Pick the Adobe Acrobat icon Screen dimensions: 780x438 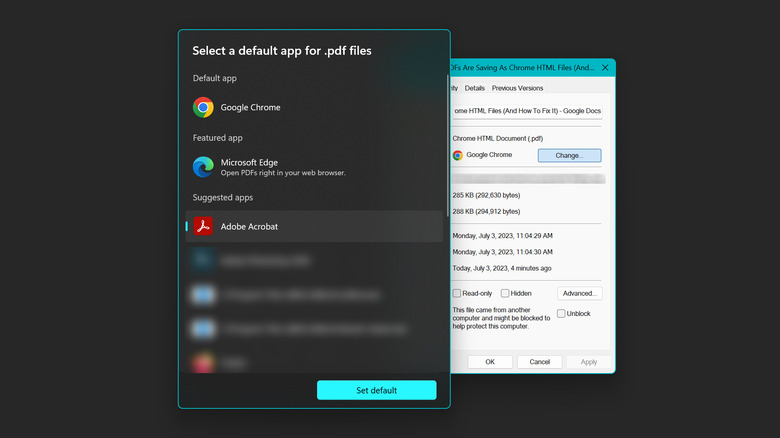[x=203, y=226]
